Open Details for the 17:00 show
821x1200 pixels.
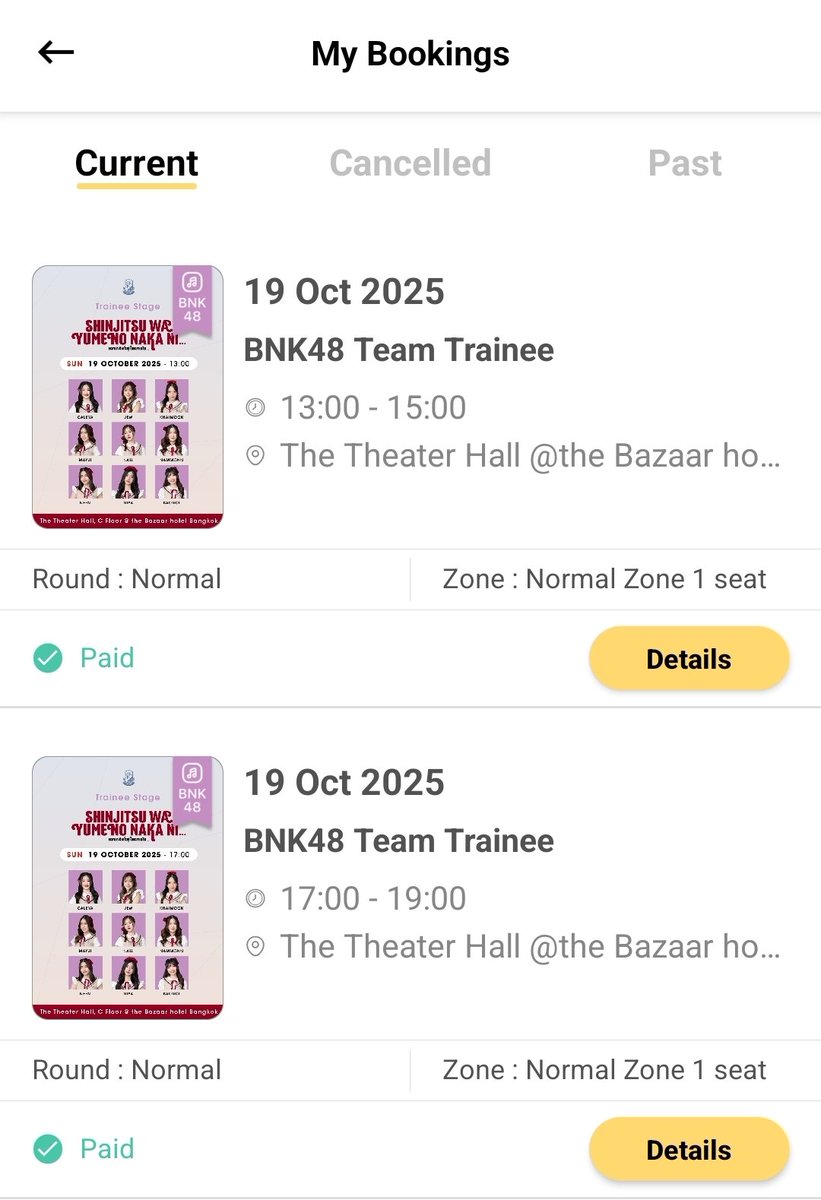[689, 1150]
